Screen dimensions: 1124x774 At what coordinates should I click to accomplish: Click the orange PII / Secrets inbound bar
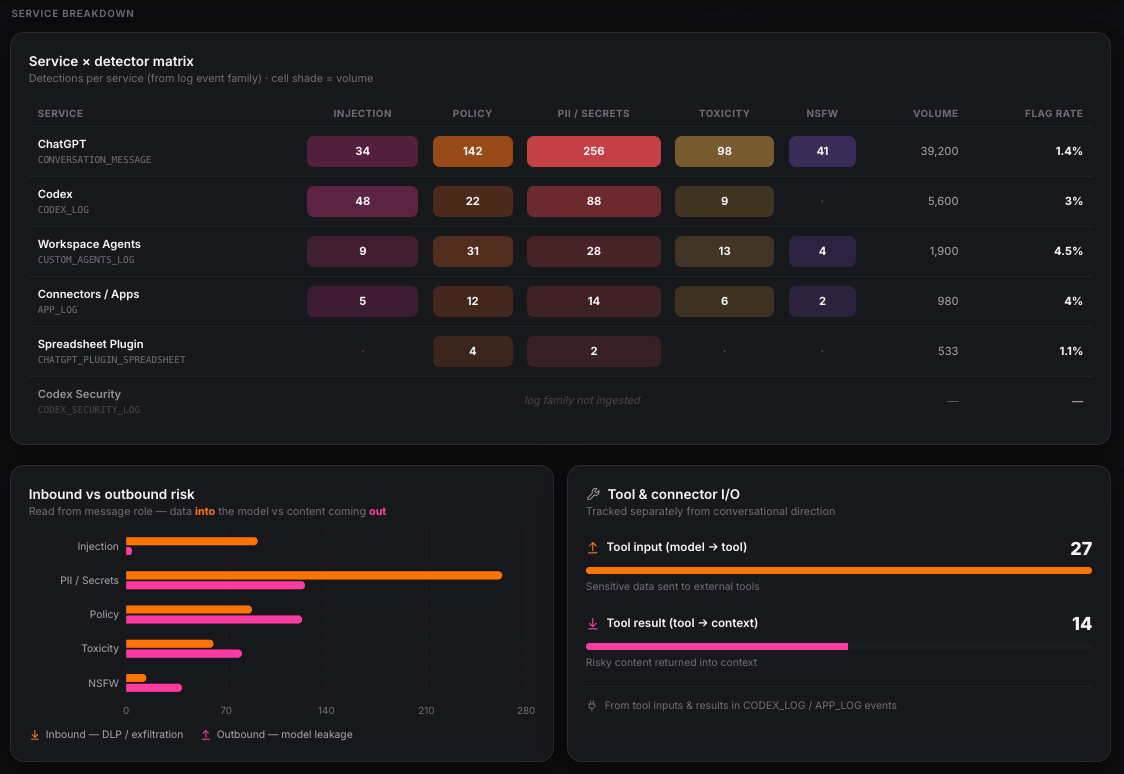click(x=314, y=575)
